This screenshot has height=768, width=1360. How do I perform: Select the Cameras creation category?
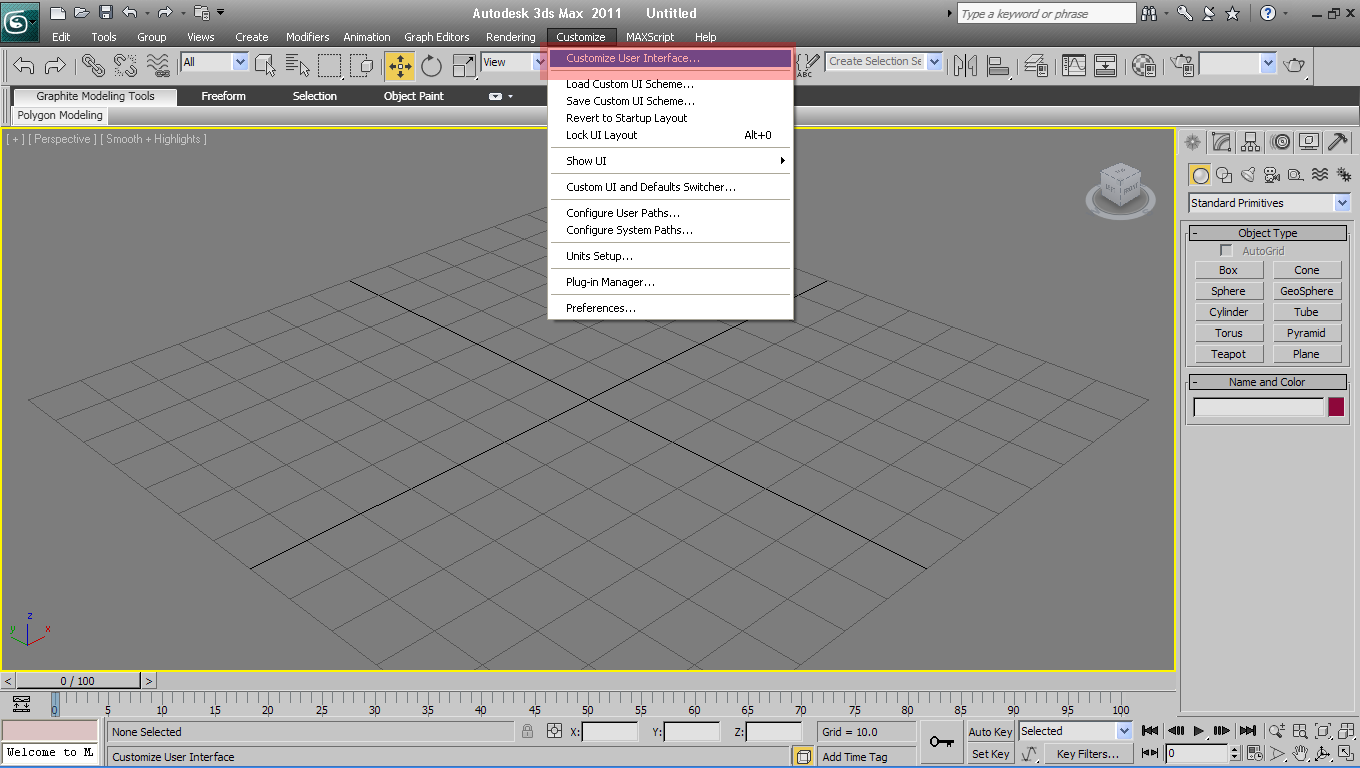click(1271, 174)
